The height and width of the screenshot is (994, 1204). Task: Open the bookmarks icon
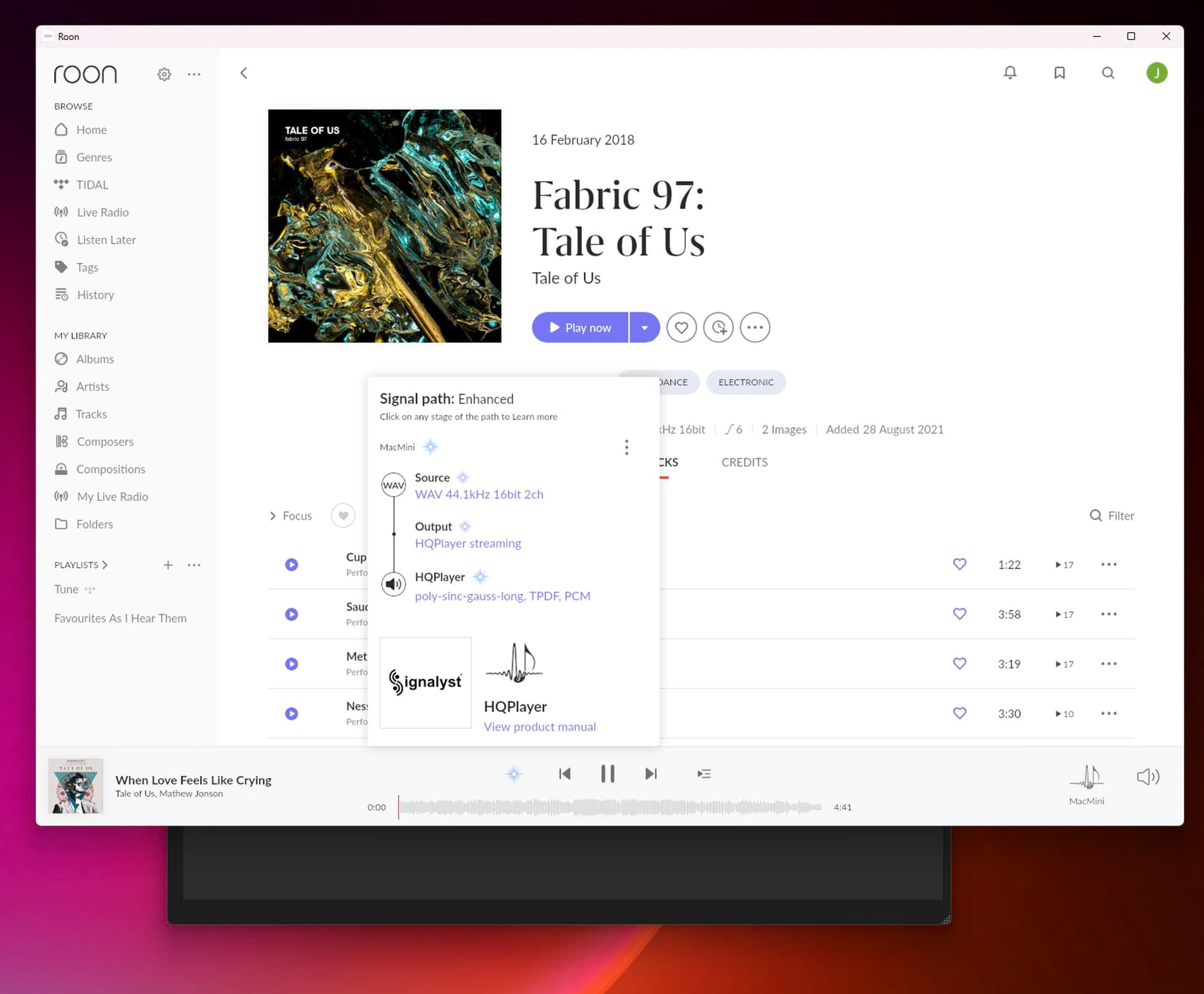(1059, 73)
